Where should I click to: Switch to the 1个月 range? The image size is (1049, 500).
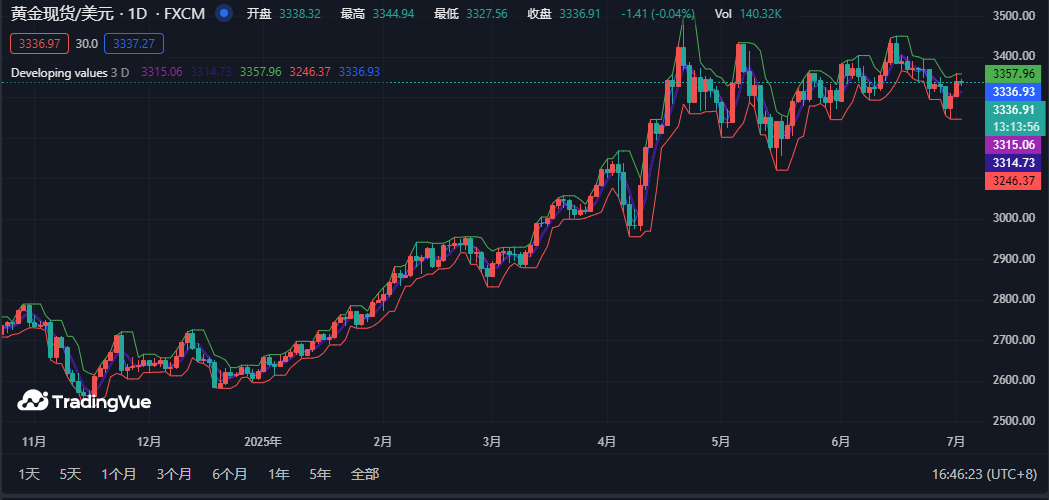point(118,474)
